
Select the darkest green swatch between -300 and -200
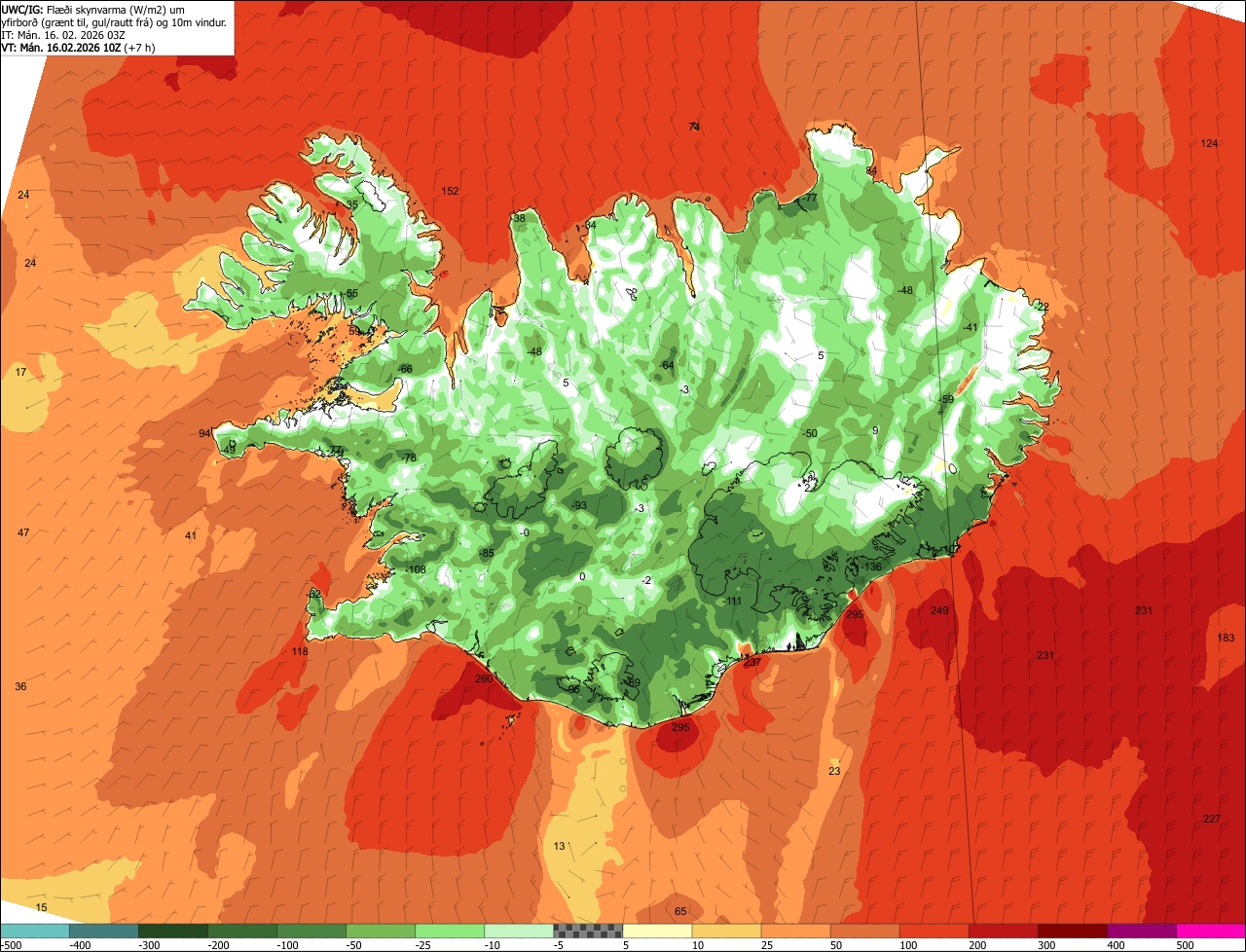point(173,931)
